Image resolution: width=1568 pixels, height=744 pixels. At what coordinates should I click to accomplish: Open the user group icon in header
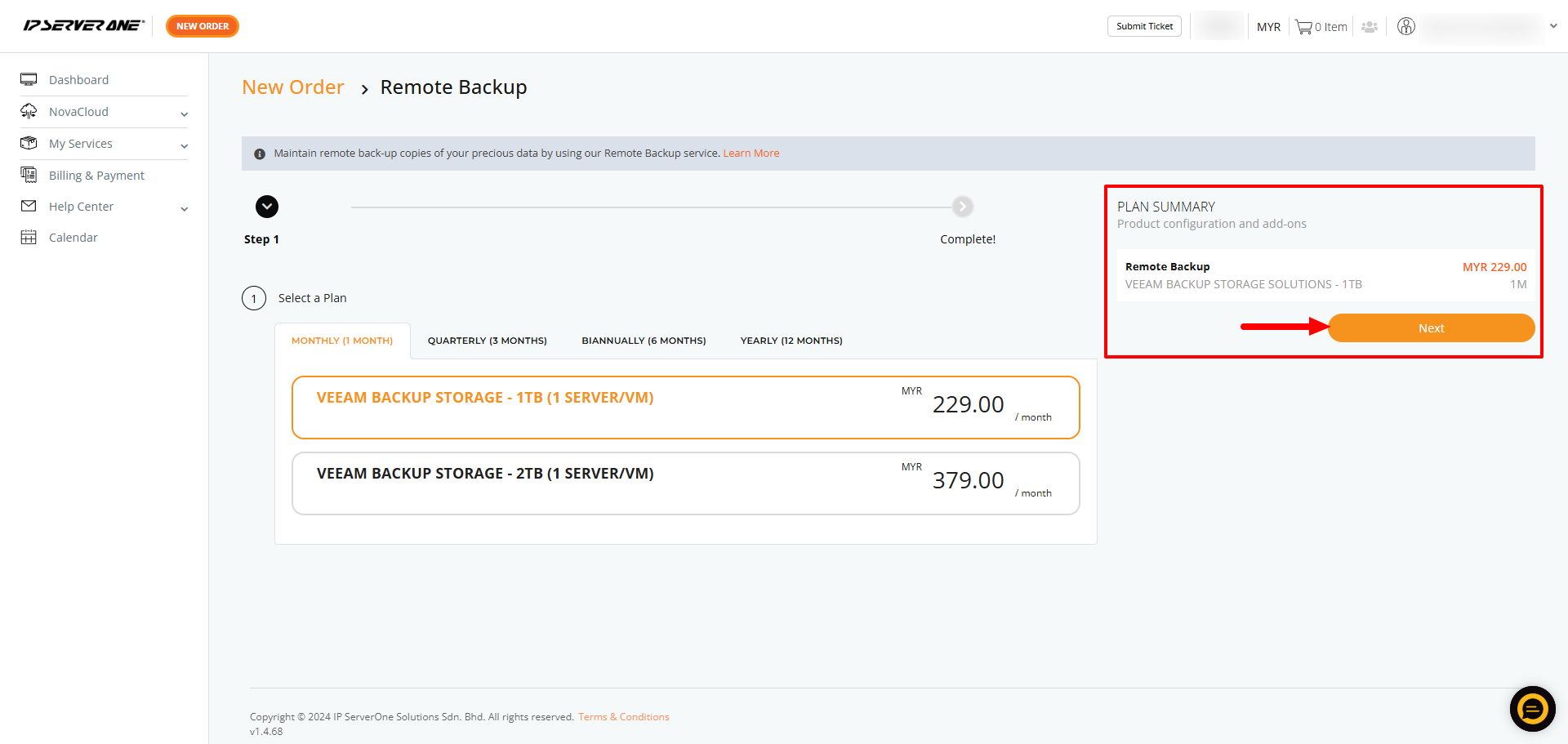[1370, 27]
